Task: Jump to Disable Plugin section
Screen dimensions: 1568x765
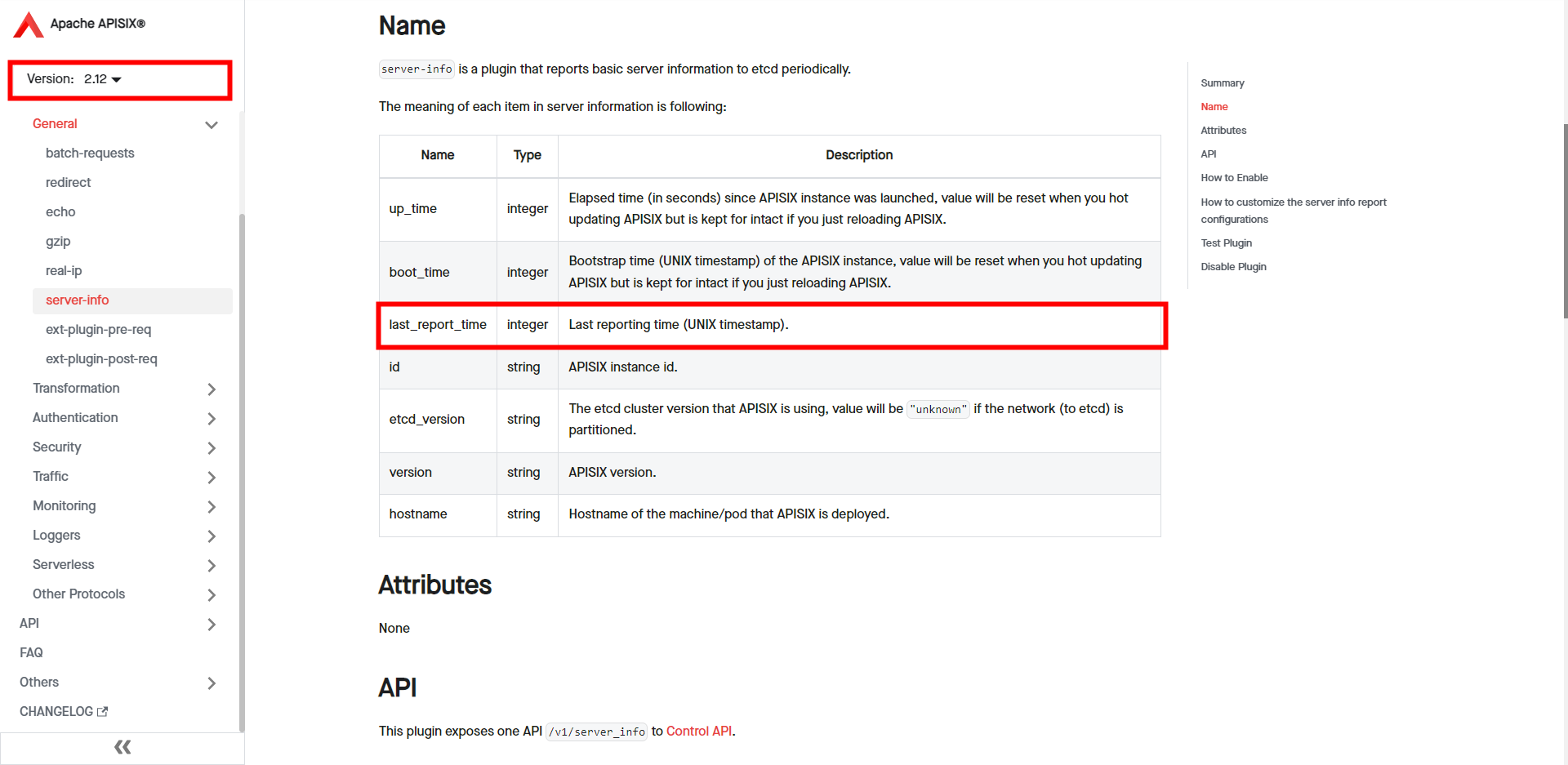Action: (1233, 267)
